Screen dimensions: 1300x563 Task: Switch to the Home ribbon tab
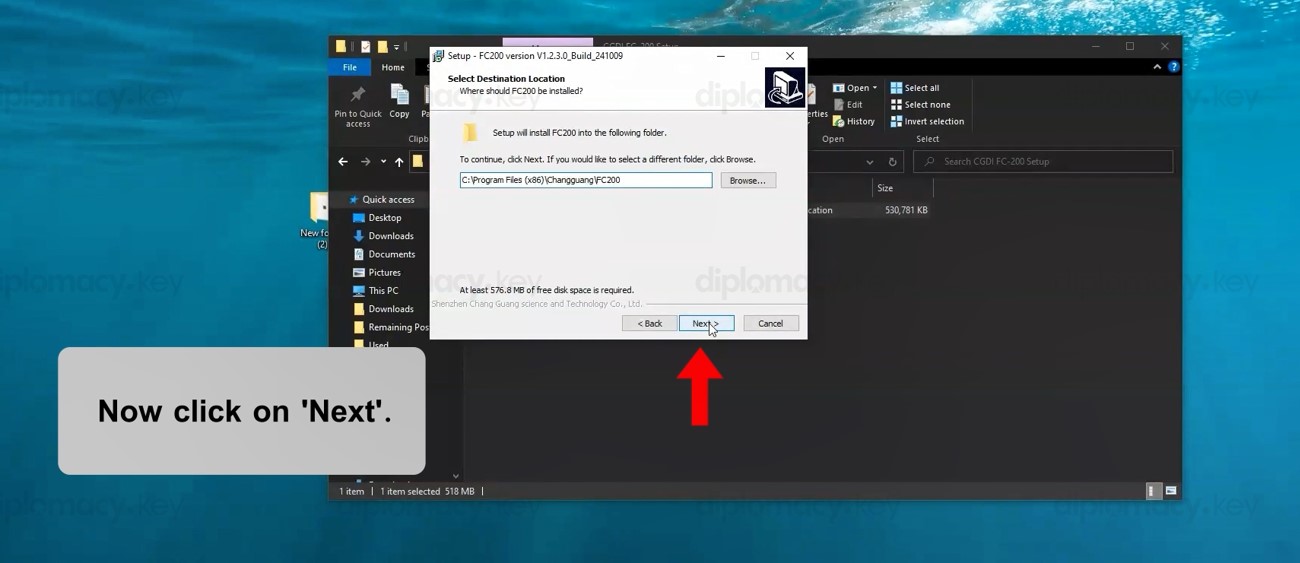point(393,67)
